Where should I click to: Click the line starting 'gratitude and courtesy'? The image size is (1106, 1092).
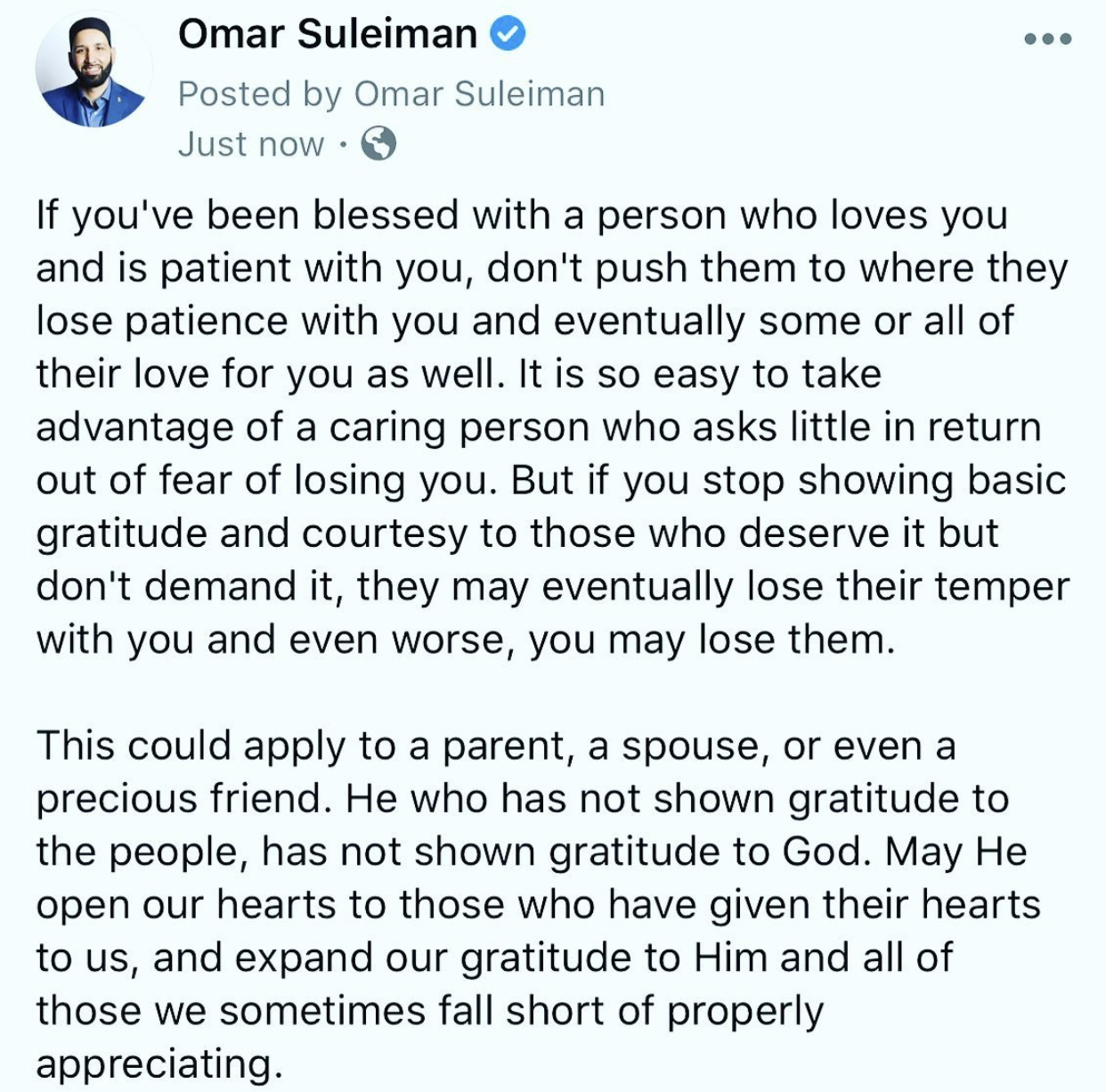point(517,534)
